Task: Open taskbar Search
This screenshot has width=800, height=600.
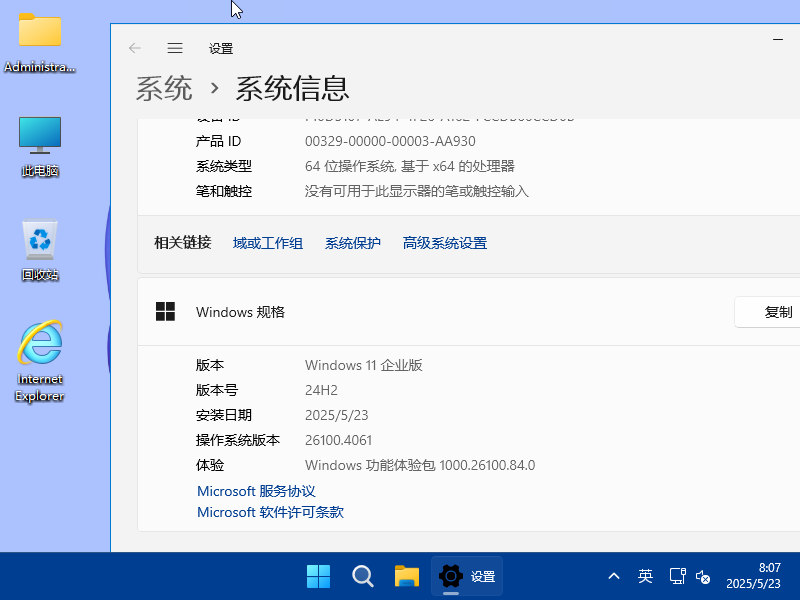Action: (363, 577)
